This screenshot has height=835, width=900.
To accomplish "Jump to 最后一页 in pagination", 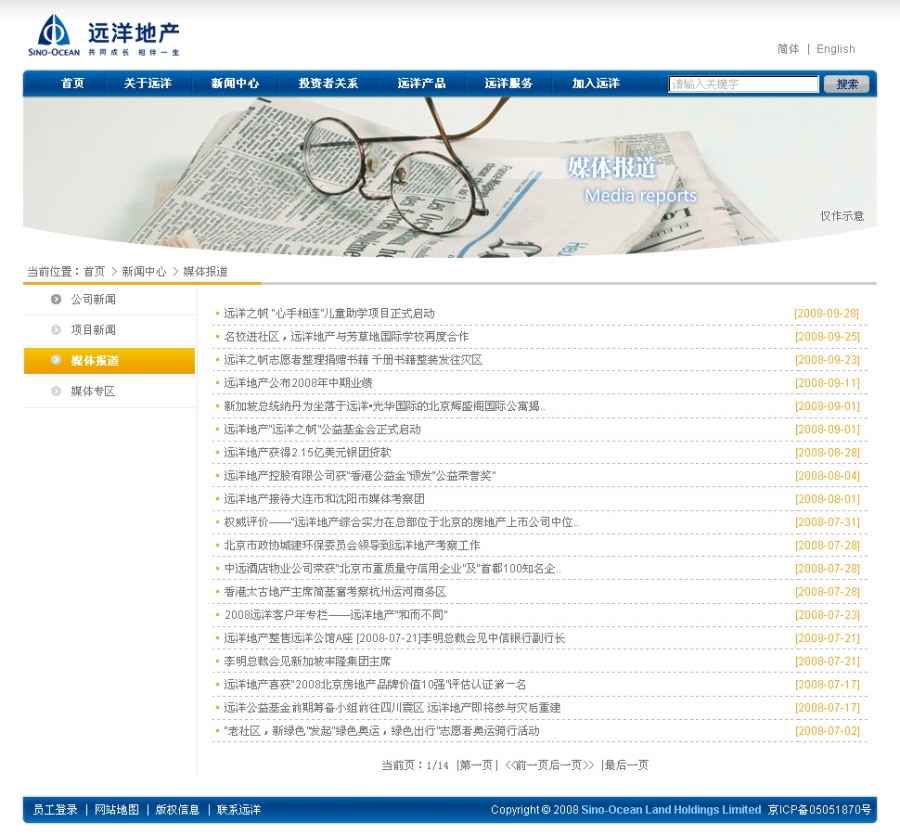I will click(x=626, y=765).
